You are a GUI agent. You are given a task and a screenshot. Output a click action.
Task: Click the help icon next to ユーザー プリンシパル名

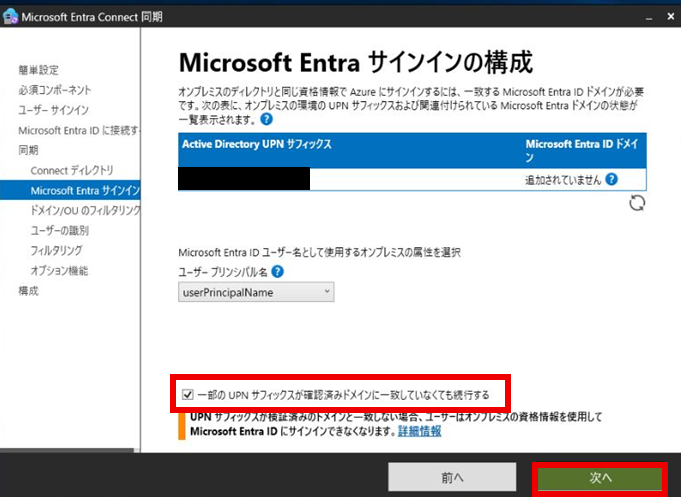277,271
